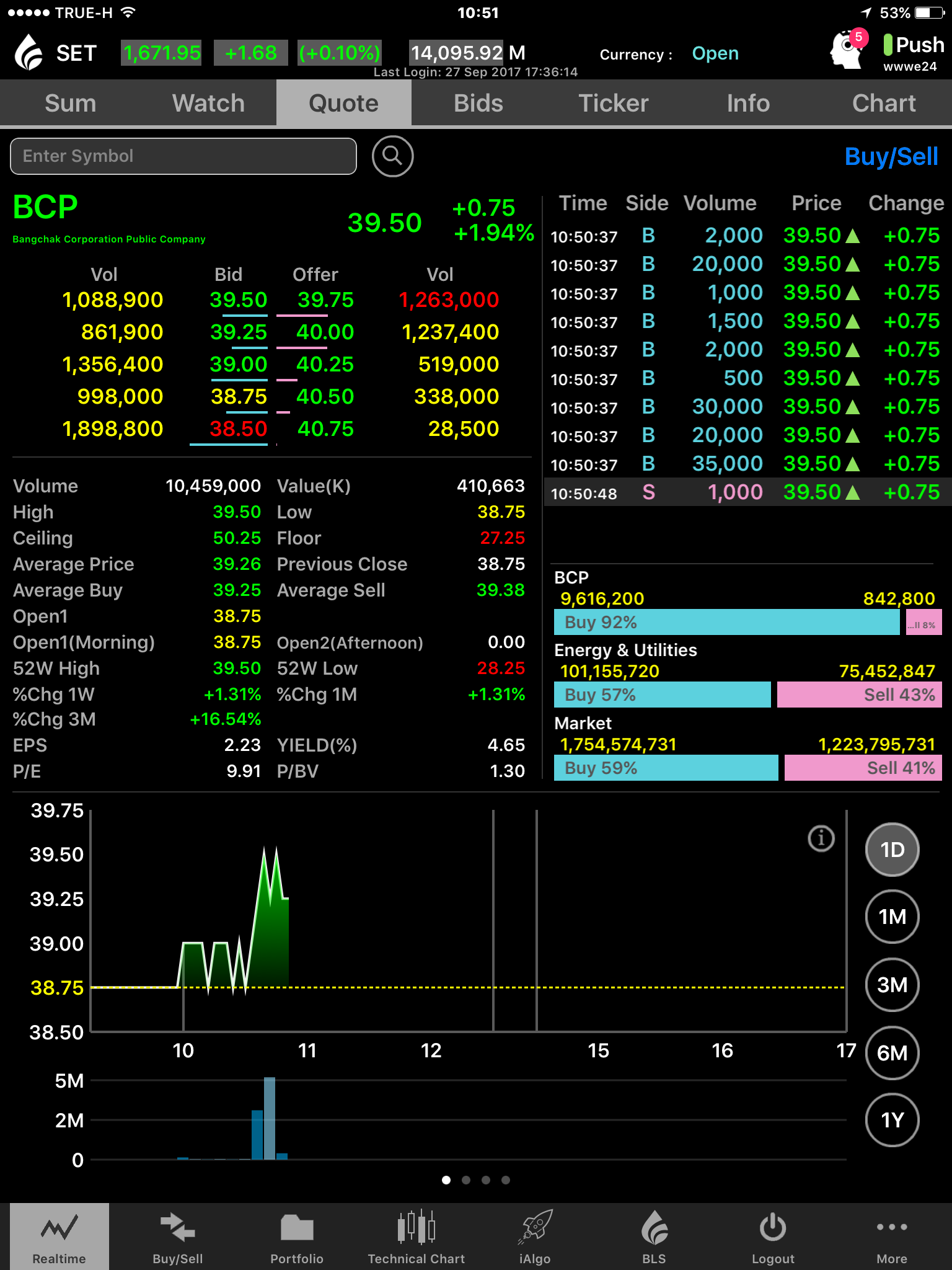Switch to the Bids tab
Viewport: 952px width, 1270px height.
point(478,103)
